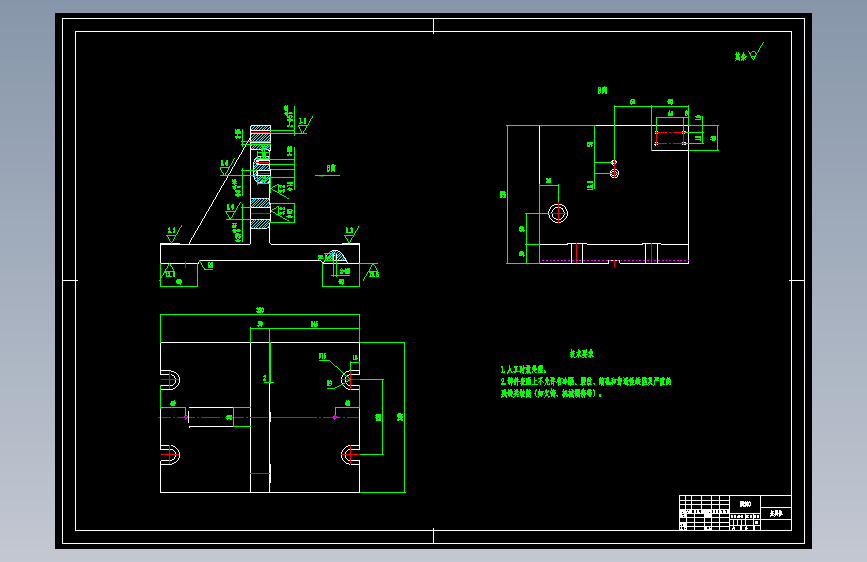This screenshot has height=562, width=867.
Task: Click the surface roughness symbol in sheet's top-right corner
Action: [756, 52]
